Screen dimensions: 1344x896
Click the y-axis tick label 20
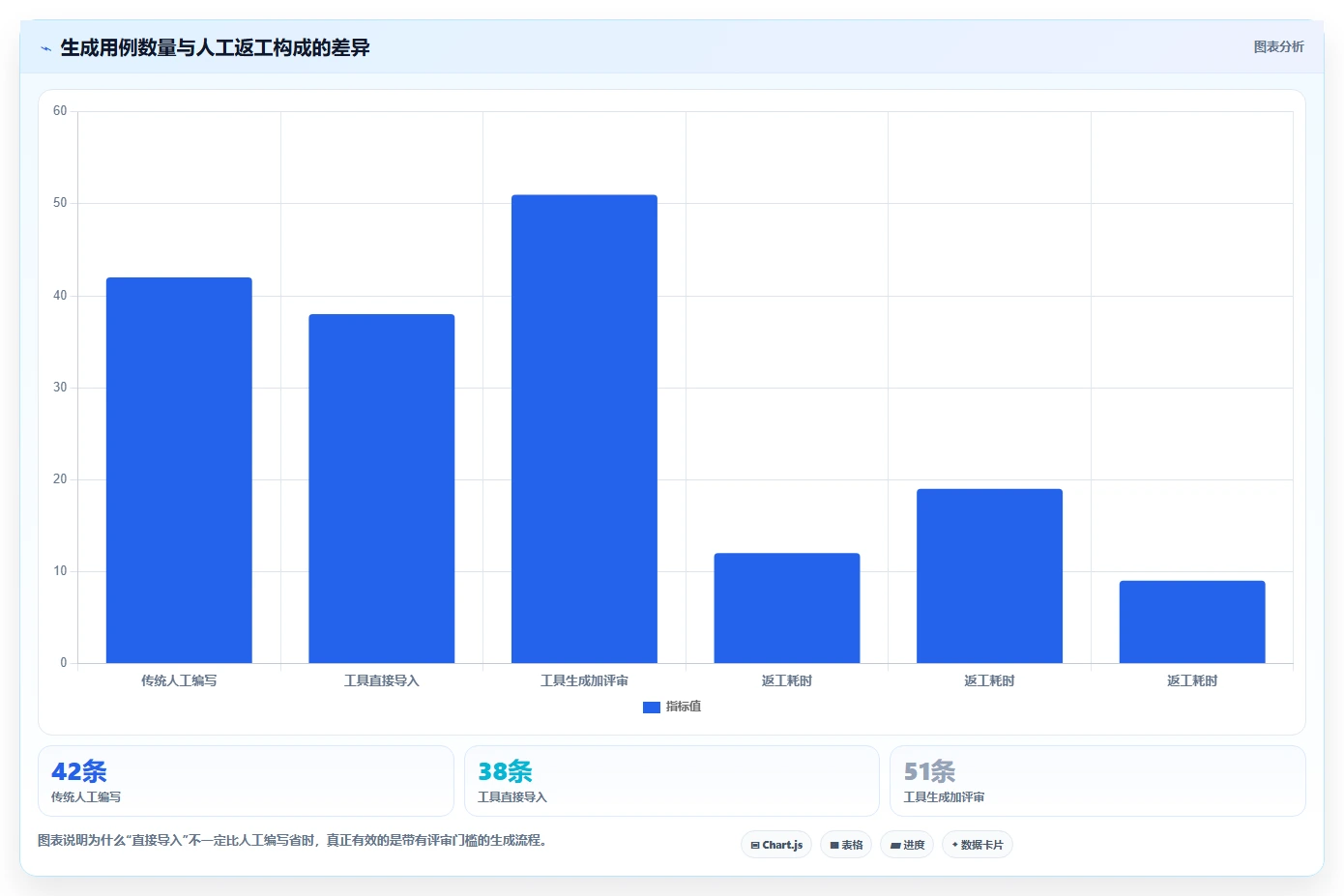[x=60, y=479]
